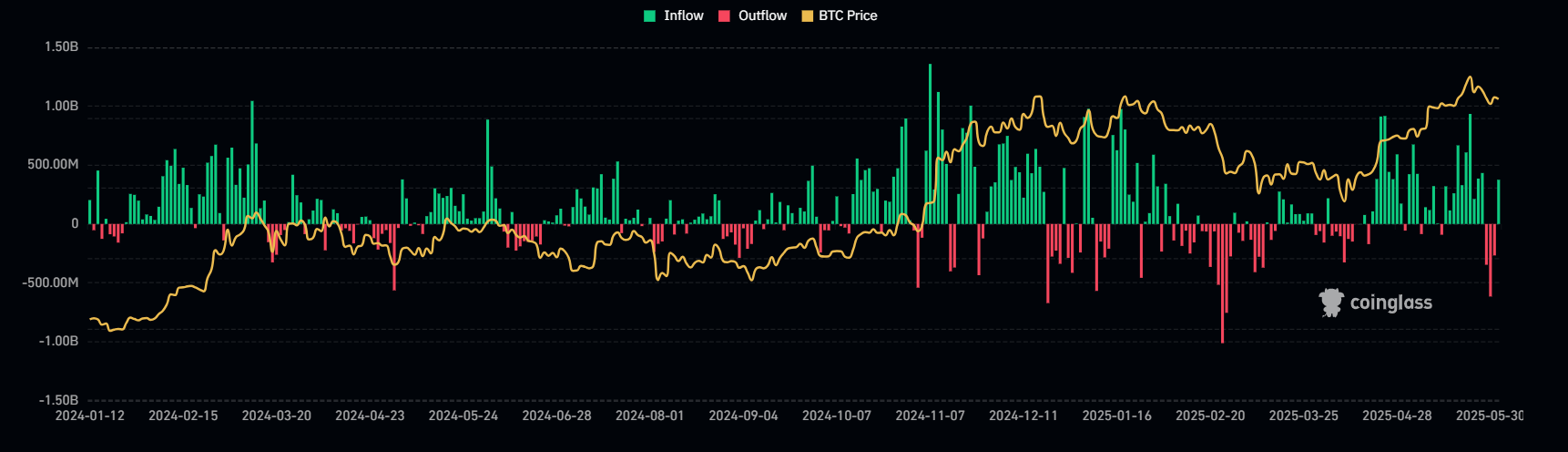1568x452 pixels.
Task: Toggle the Inflow series in the legend
Action: (x=674, y=15)
